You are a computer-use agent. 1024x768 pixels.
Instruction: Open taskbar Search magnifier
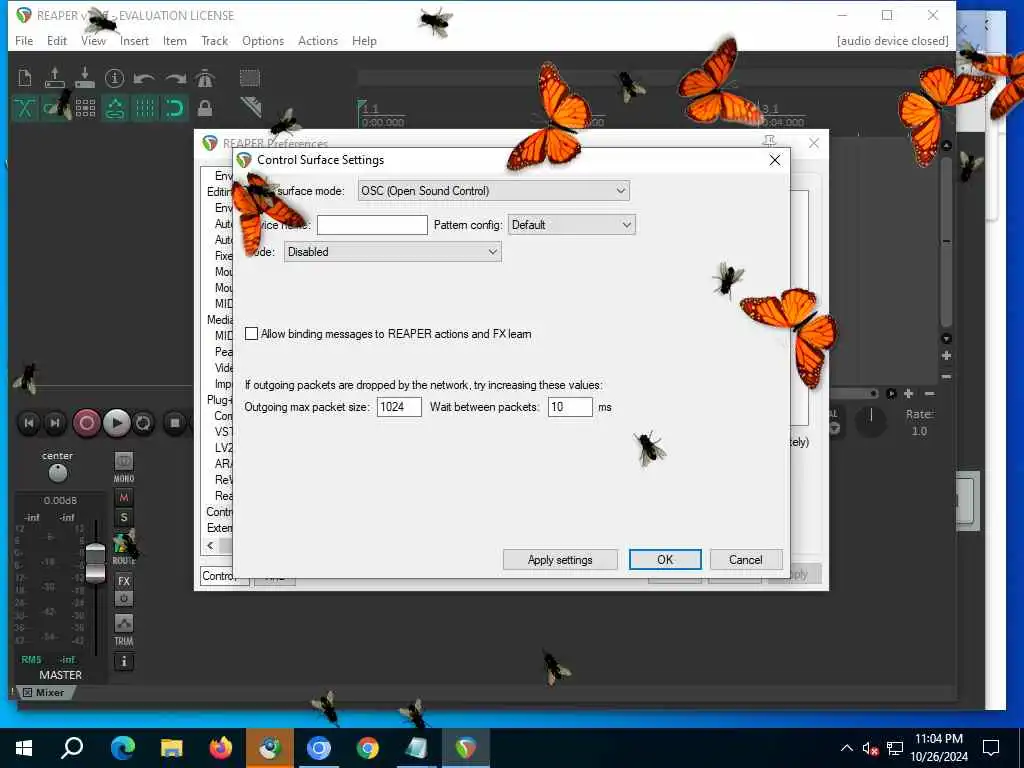[x=72, y=748]
